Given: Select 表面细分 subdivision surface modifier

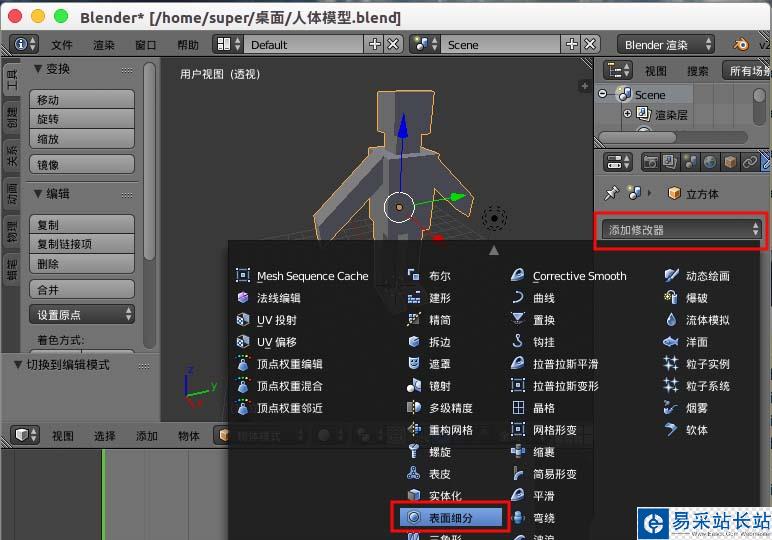Looking at the screenshot, I should coord(450,517).
